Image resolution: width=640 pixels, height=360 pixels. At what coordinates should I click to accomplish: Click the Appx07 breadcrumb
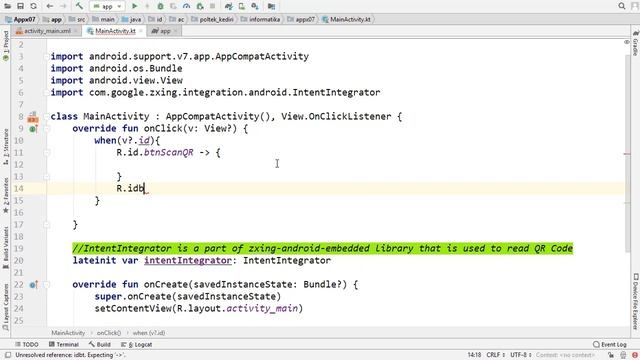point(20,19)
